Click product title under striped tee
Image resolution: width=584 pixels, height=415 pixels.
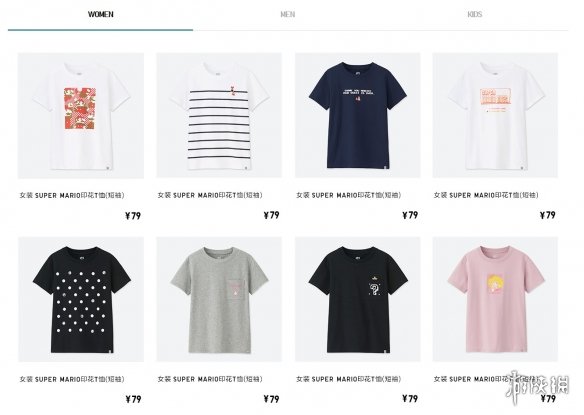click(210, 195)
